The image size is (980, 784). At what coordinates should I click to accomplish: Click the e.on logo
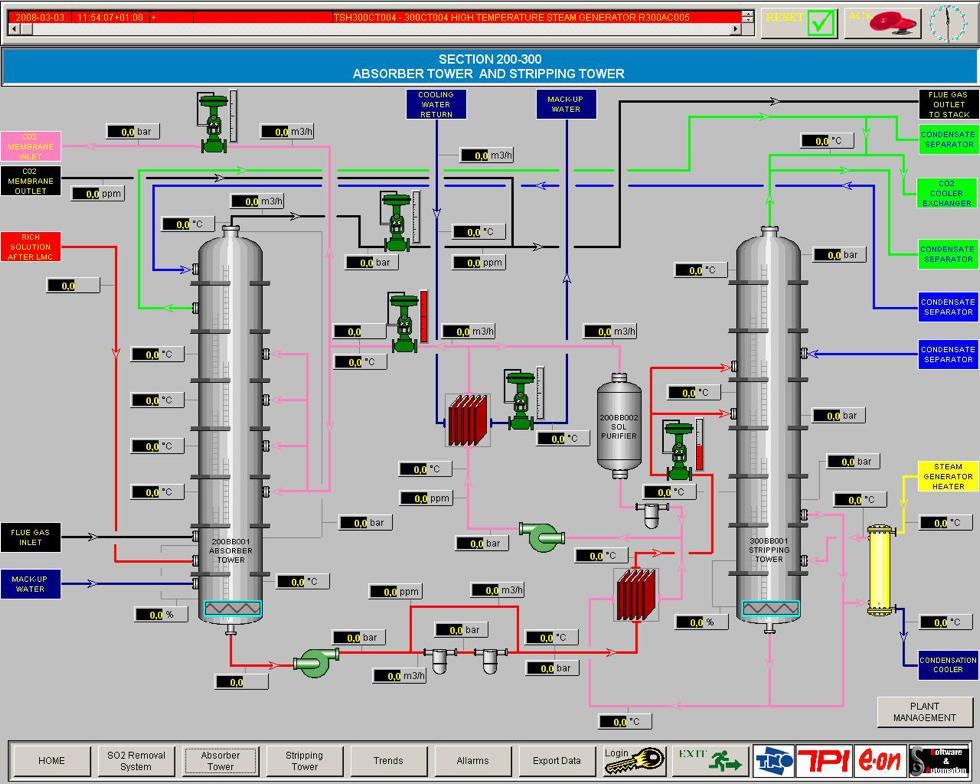pyautogui.click(x=880, y=761)
